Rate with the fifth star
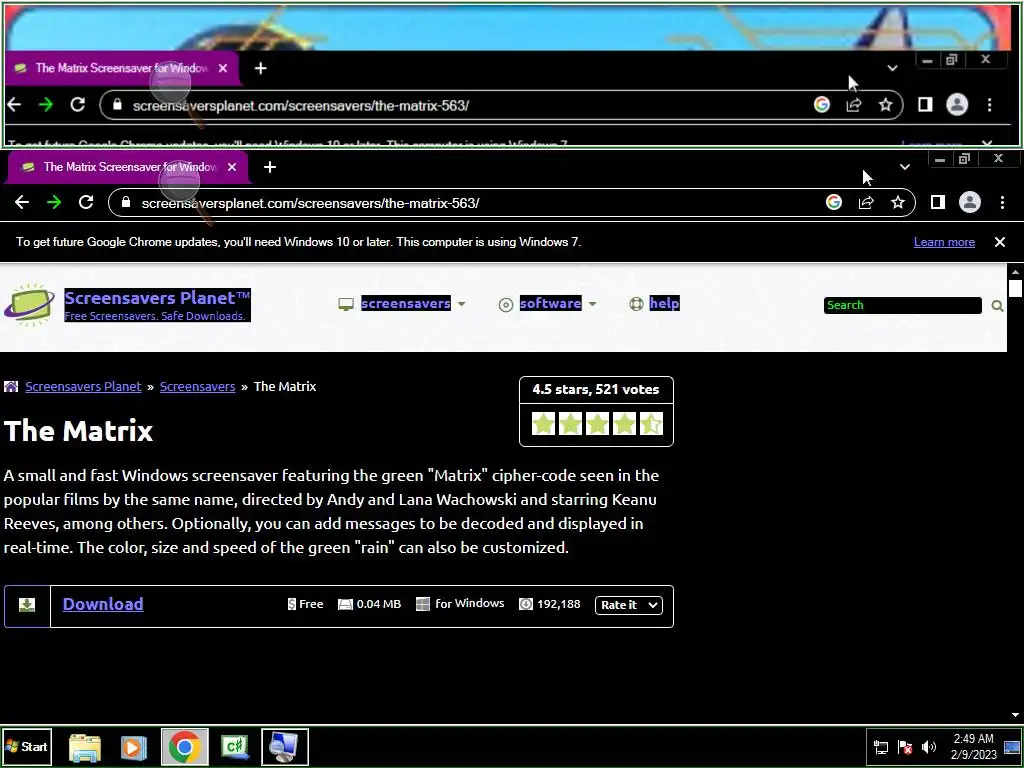The image size is (1024, 768). click(x=651, y=424)
